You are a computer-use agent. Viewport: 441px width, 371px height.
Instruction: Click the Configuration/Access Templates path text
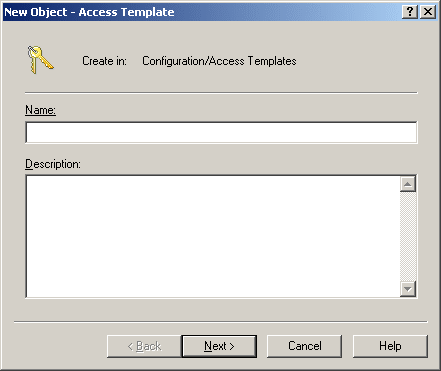click(x=219, y=61)
